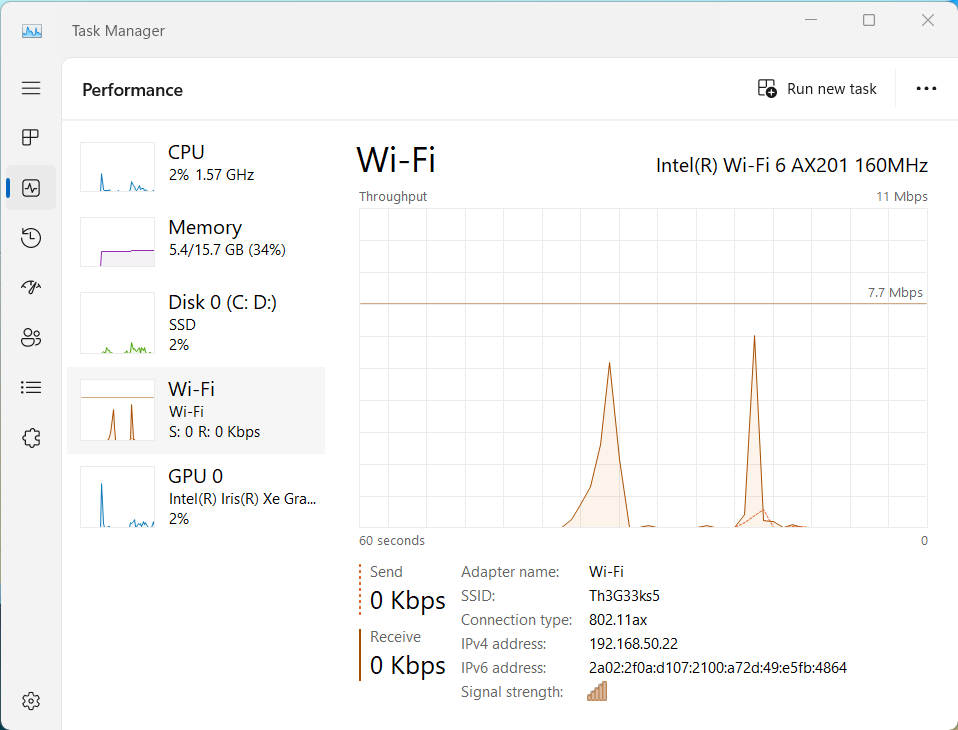This screenshot has width=958, height=730.
Task: Click the CPU mini graph thumbnail
Action: pos(117,167)
